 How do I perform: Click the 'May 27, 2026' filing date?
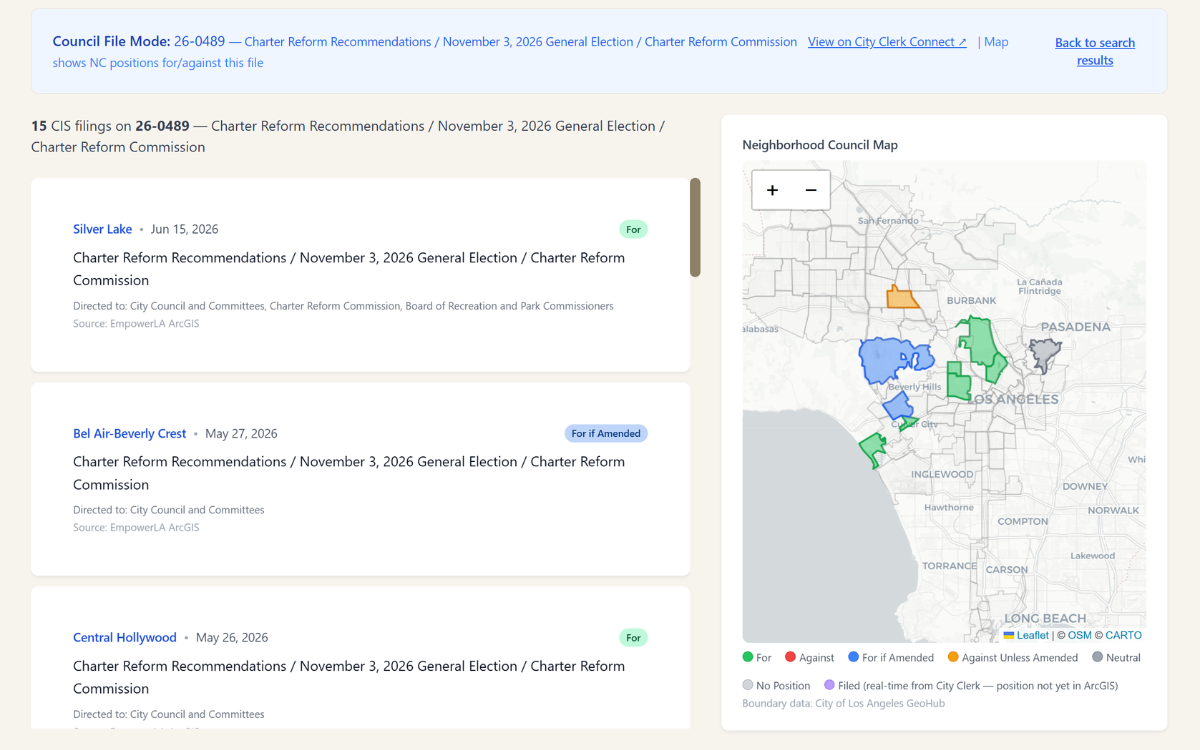tap(241, 434)
